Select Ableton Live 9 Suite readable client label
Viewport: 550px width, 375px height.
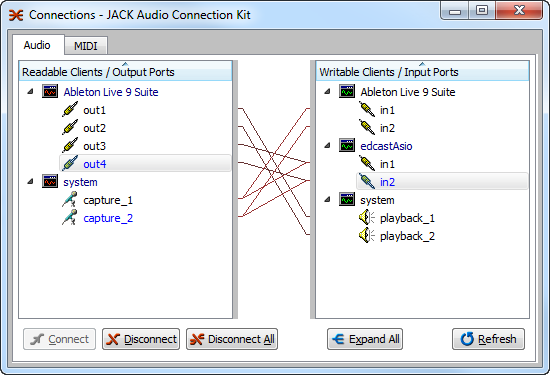(111, 92)
